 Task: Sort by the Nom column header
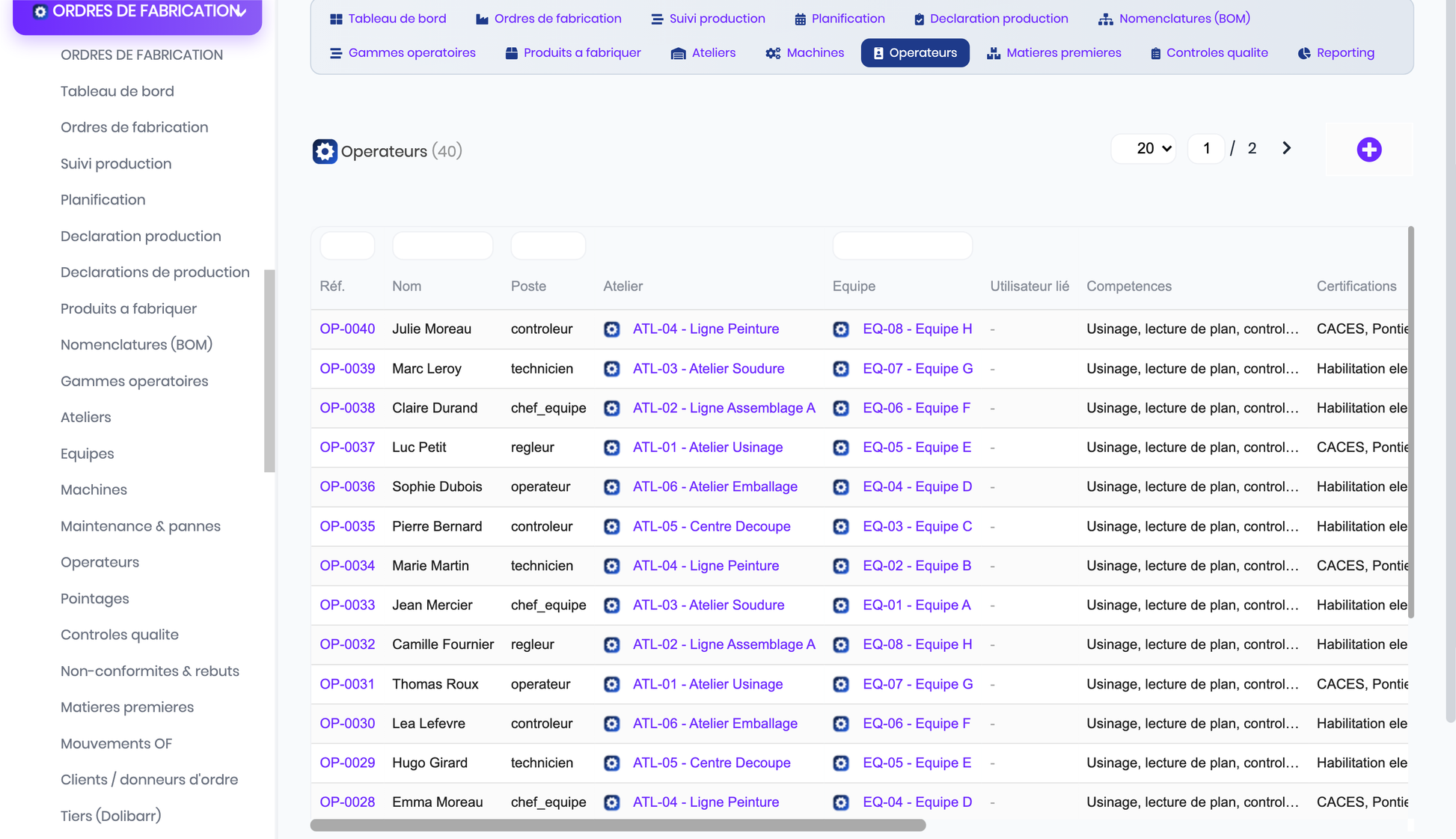pos(406,287)
